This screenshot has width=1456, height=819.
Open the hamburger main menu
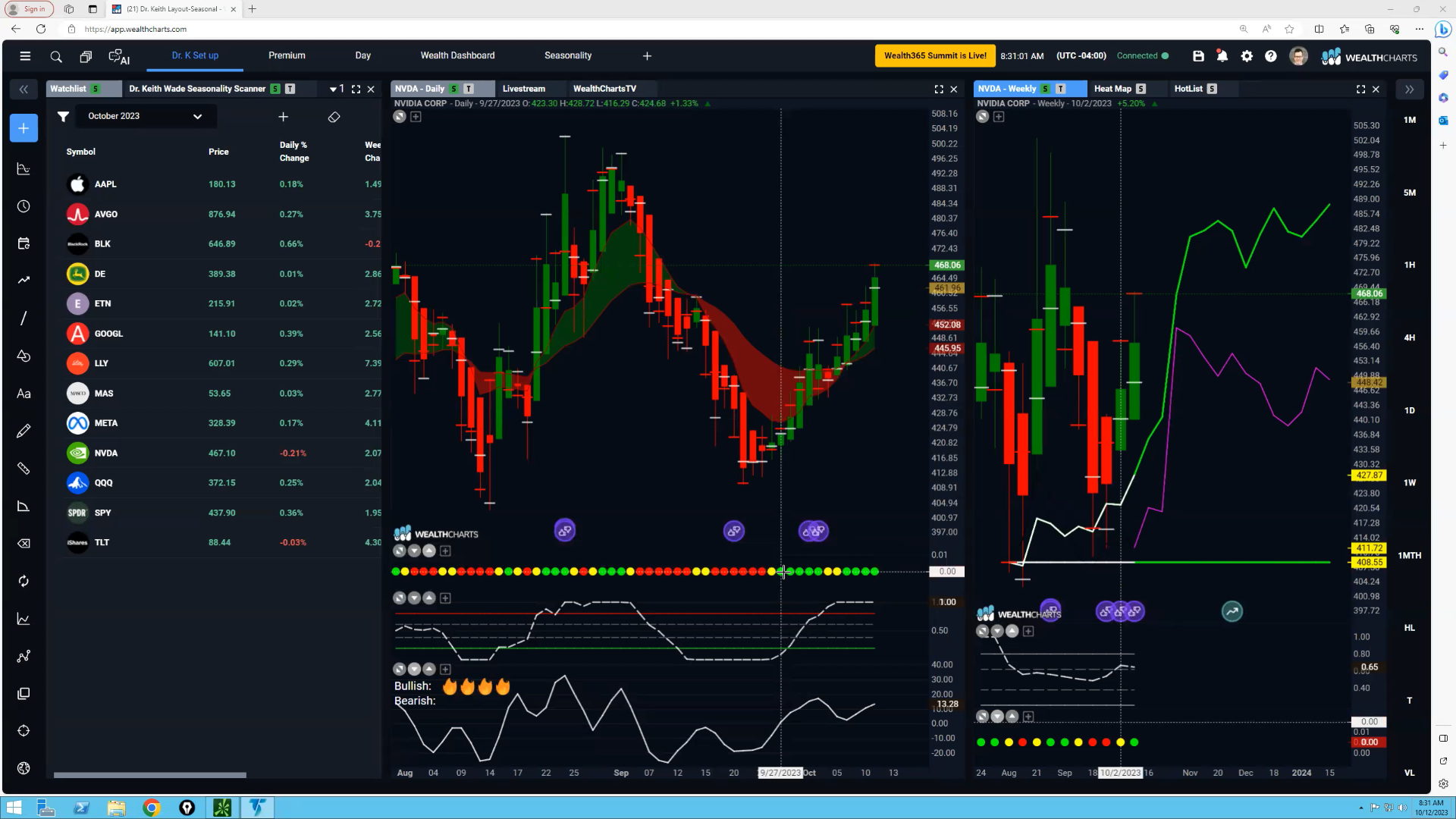pos(25,56)
